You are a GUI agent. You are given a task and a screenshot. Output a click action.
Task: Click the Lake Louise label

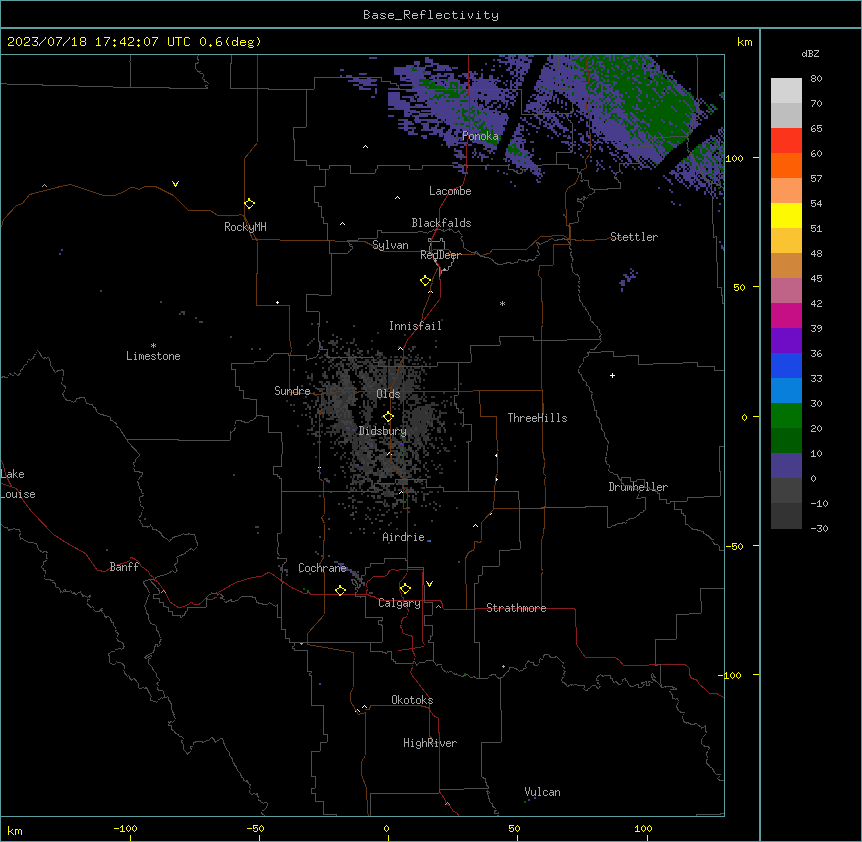pyautogui.click(x=18, y=484)
